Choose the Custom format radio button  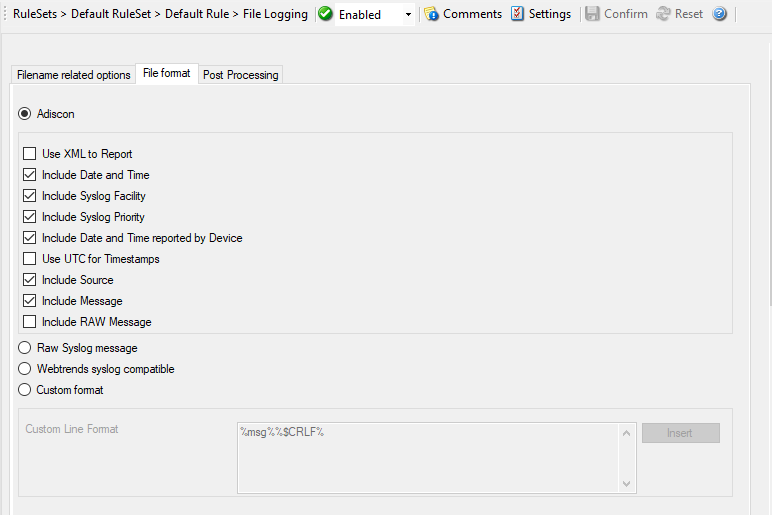click(x=25, y=390)
